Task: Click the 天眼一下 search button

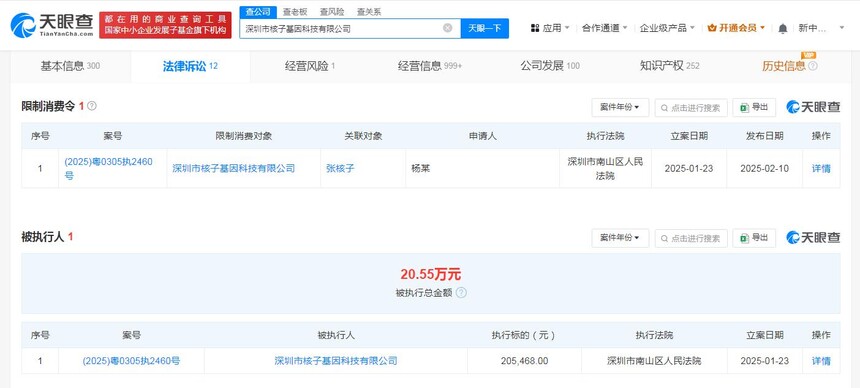Action: [x=485, y=28]
